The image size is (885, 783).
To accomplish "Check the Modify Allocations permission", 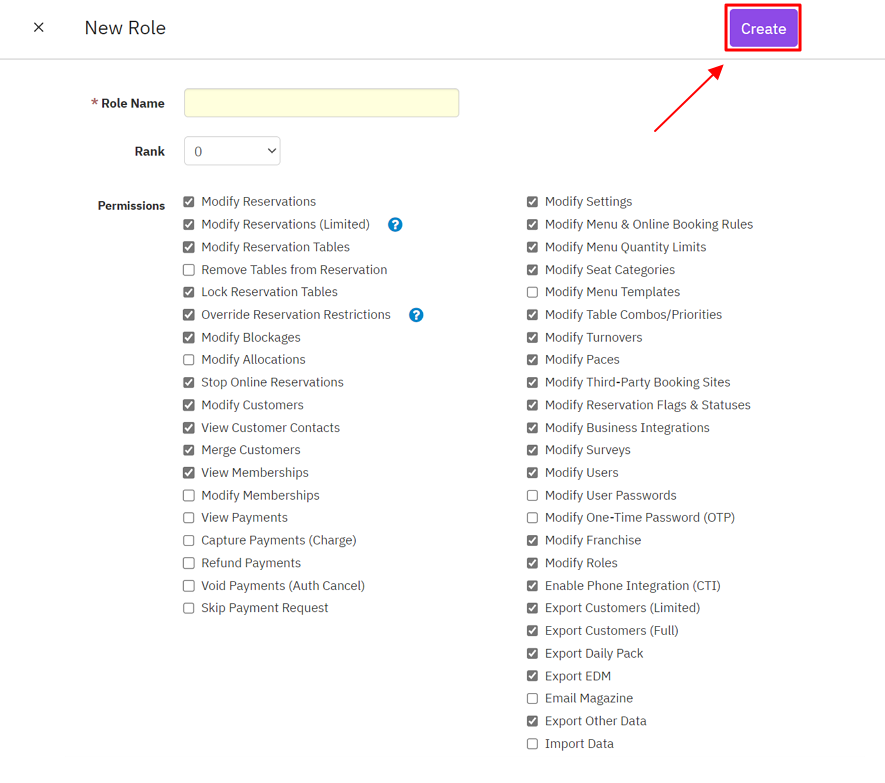I will pyautogui.click(x=189, y=360).
